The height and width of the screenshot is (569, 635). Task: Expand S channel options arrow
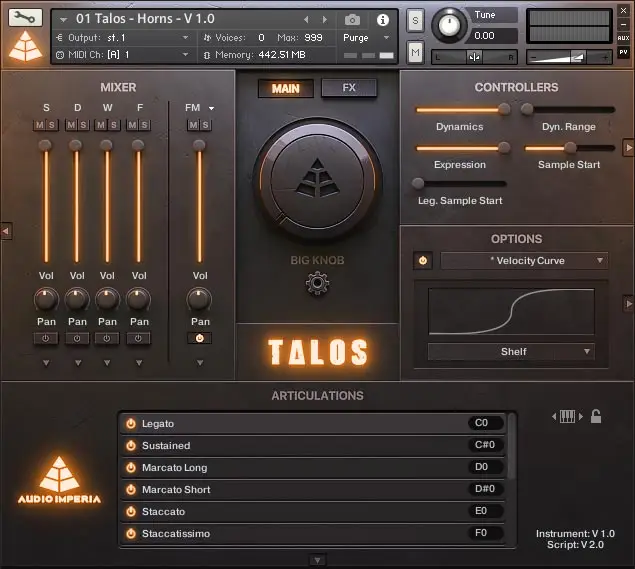pos(46,363)
